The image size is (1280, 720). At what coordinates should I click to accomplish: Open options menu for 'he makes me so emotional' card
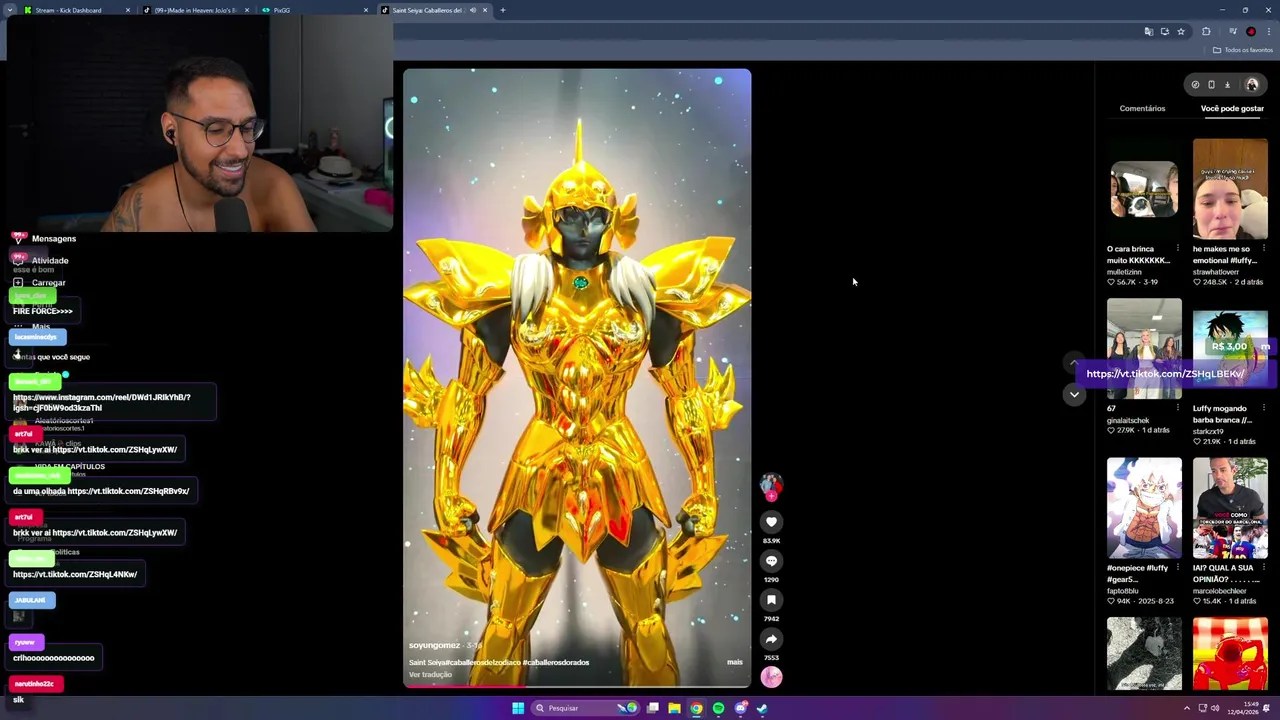click(1263, 248)
